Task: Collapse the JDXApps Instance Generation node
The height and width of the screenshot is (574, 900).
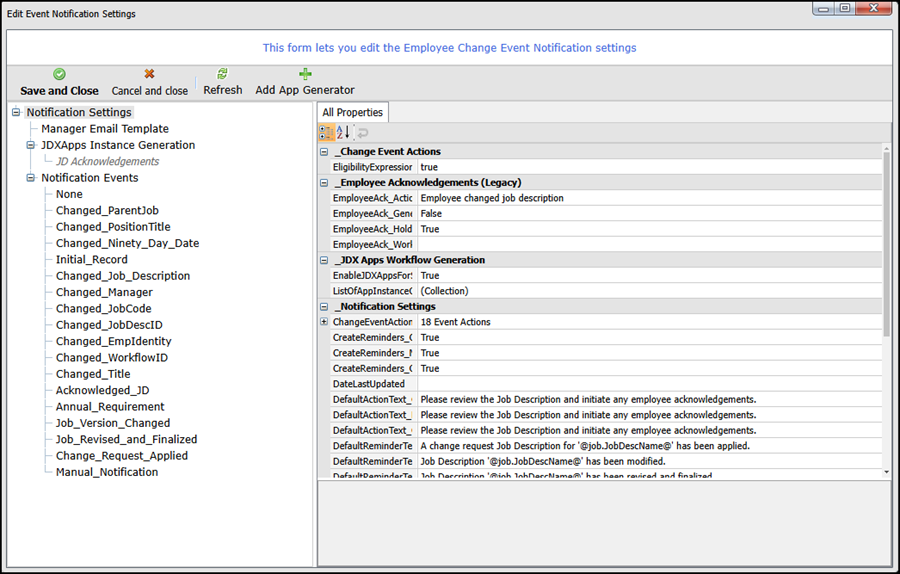Action: [x=31, y=145]
